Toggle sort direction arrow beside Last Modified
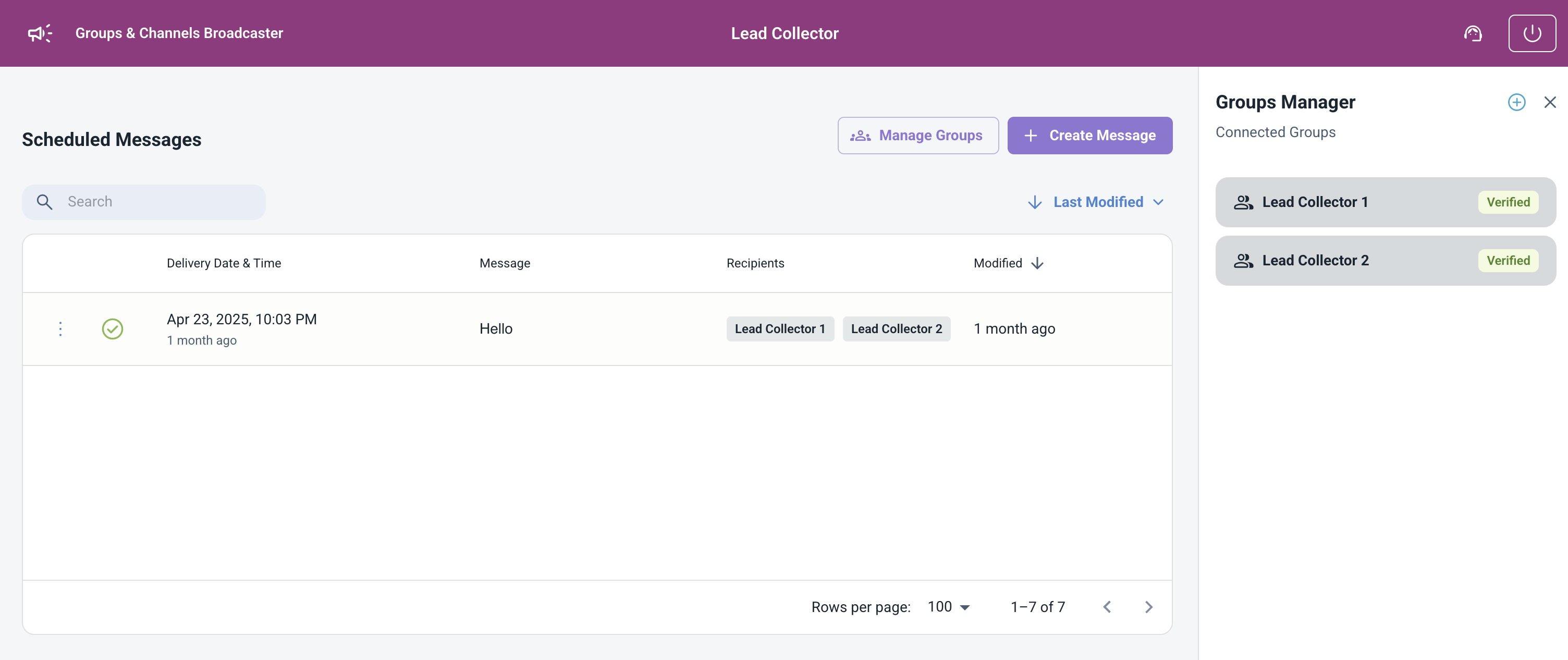The height and width of the screenshot is (660, 1568). [1034, 202]
